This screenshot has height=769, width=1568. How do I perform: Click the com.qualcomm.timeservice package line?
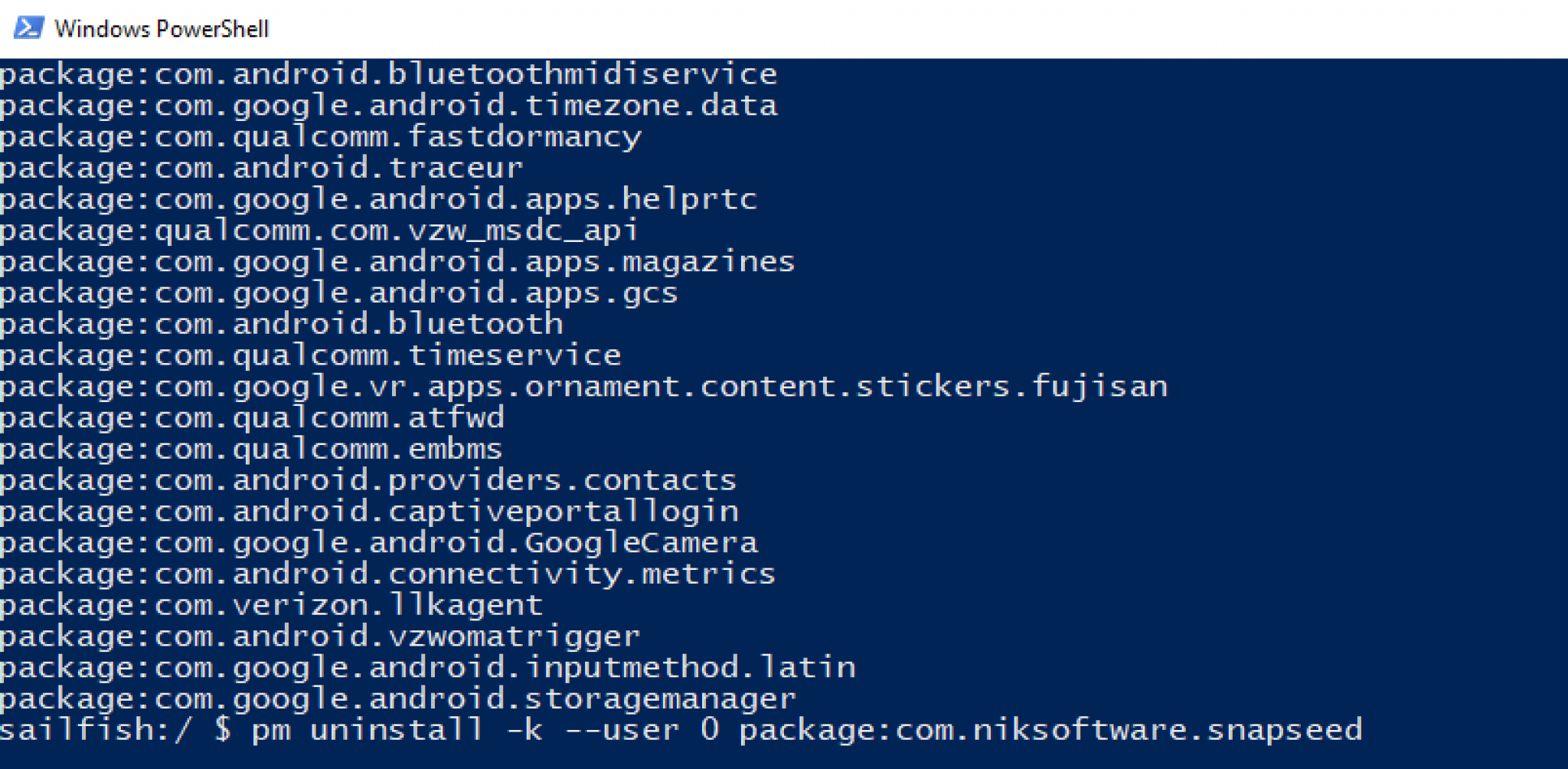[x=310, y=355]
